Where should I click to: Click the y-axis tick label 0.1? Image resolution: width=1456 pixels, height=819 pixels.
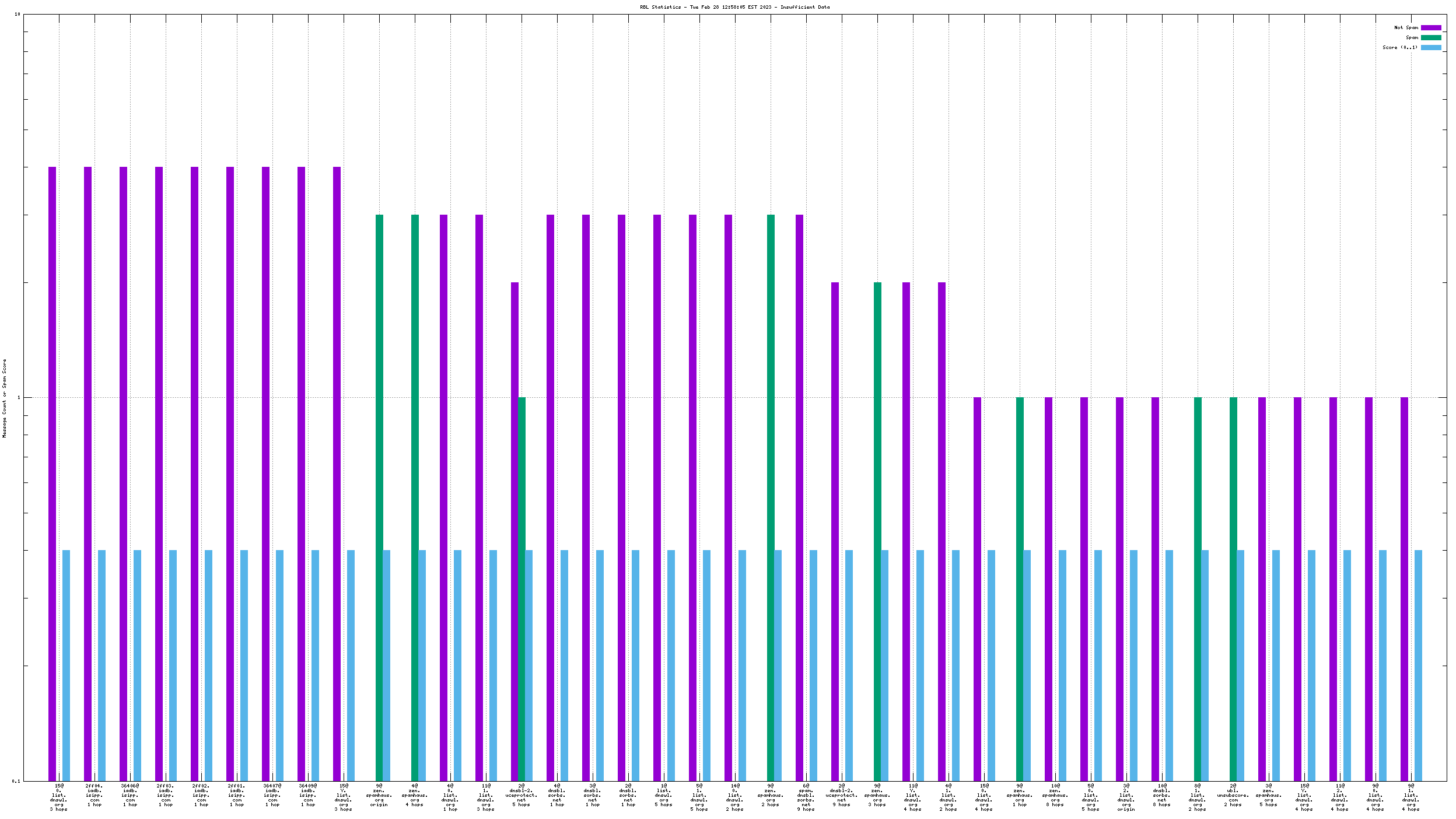[16, 780]
